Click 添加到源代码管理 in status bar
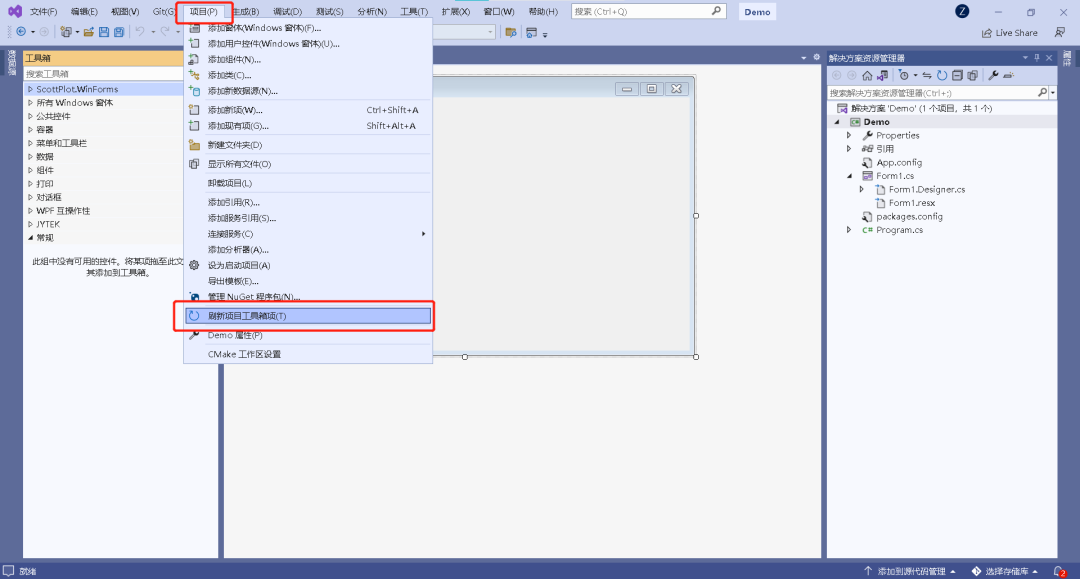Screen dimensions: 1080x579 (910, 571)
